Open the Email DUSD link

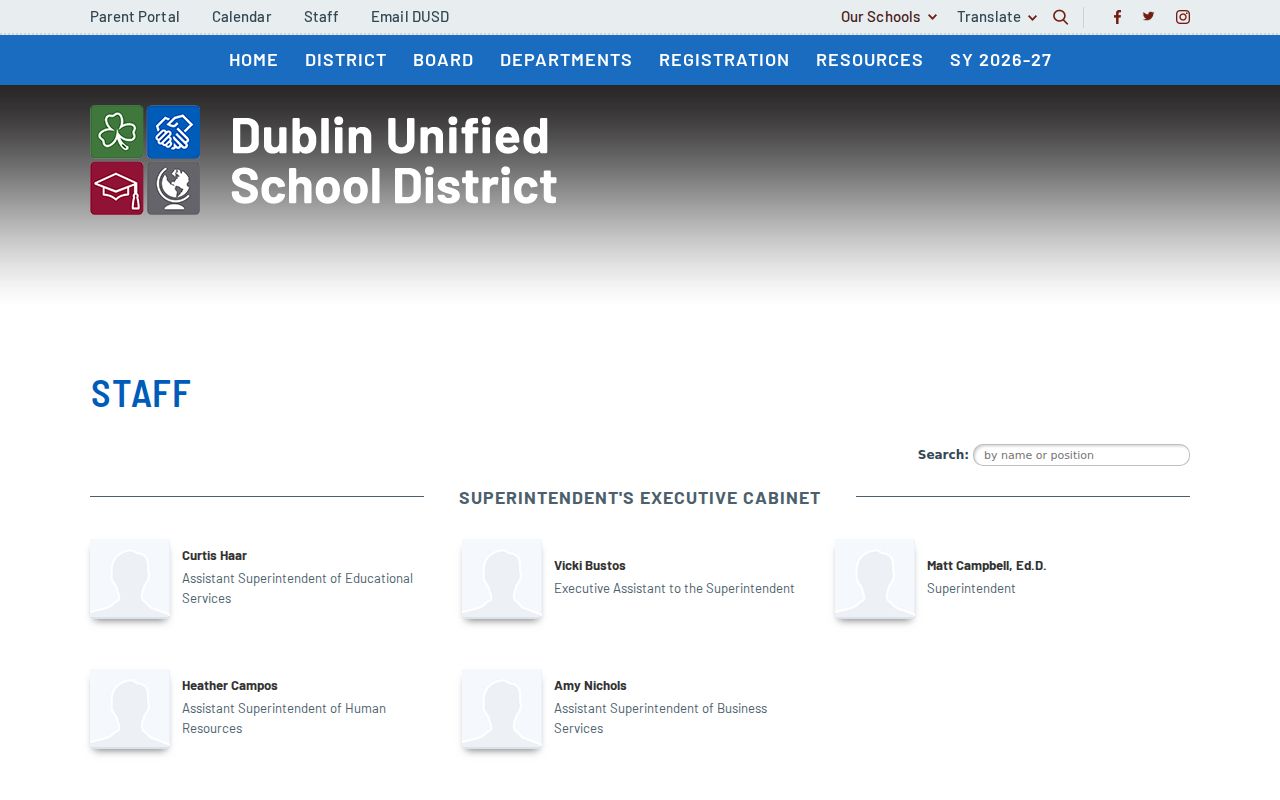(x=410, y=17)
